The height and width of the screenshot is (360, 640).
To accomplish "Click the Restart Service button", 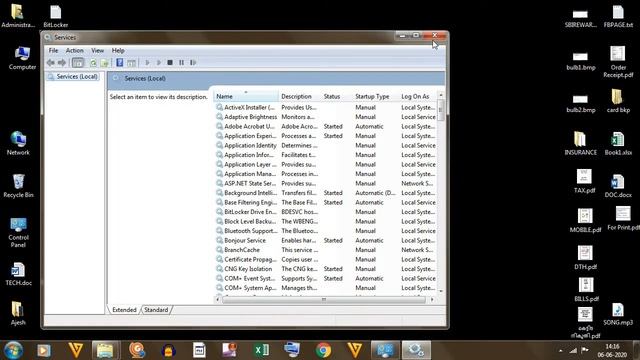I will point(193,62).
